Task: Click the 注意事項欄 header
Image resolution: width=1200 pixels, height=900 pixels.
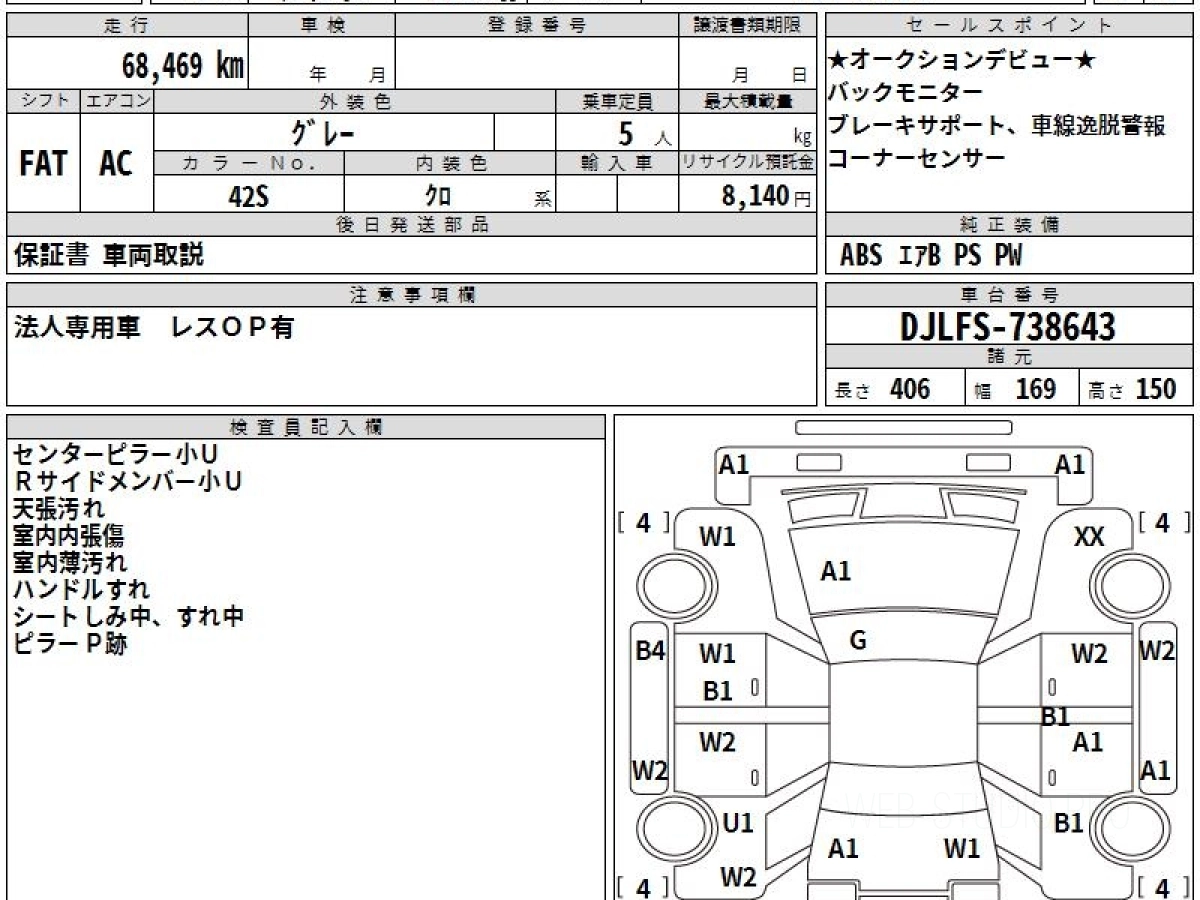Action: click(x=411, y=295)
